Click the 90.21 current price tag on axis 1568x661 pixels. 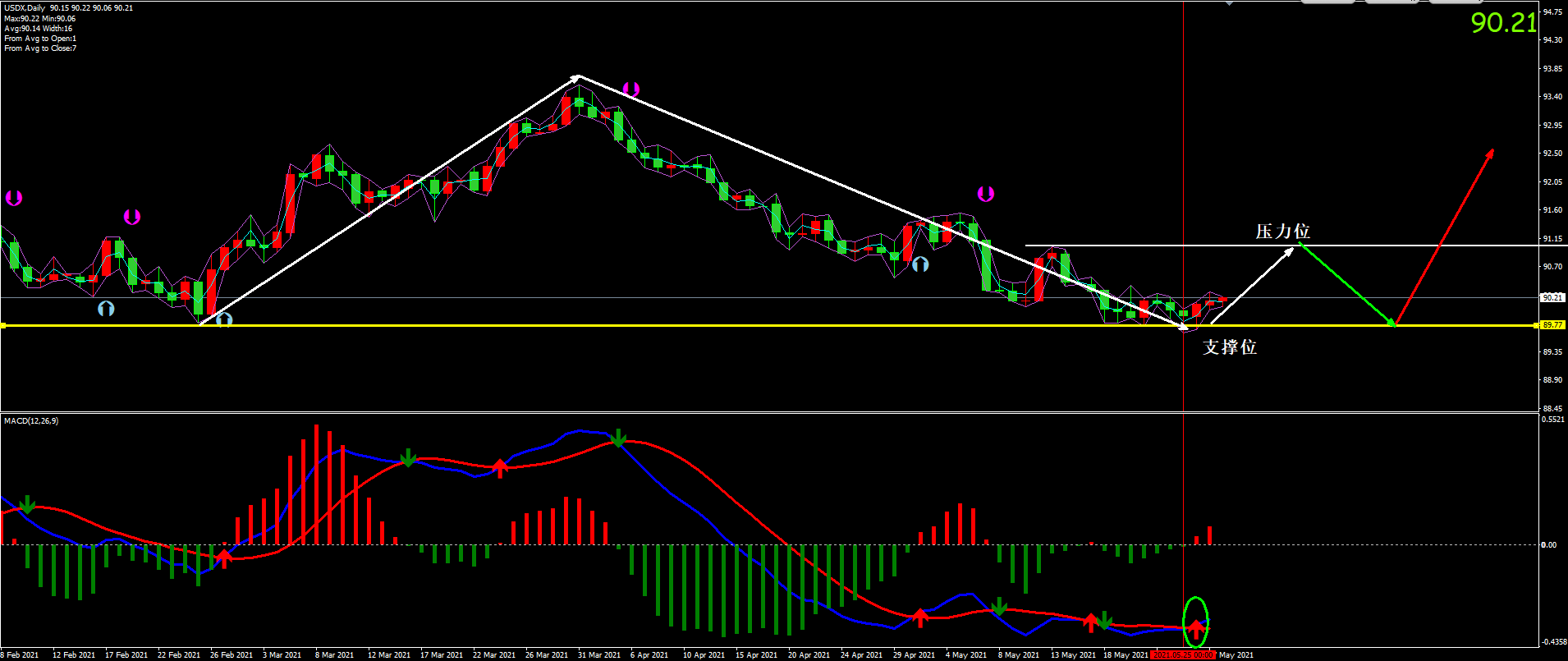[1552, 297]
